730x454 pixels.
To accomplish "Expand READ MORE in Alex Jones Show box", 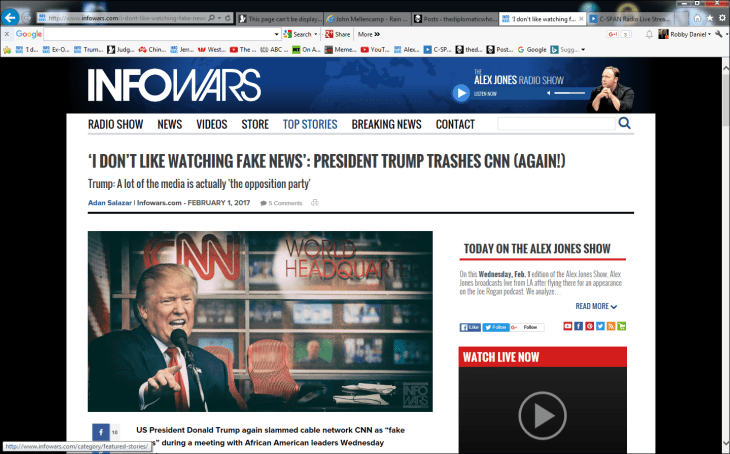I will [596, 306].
